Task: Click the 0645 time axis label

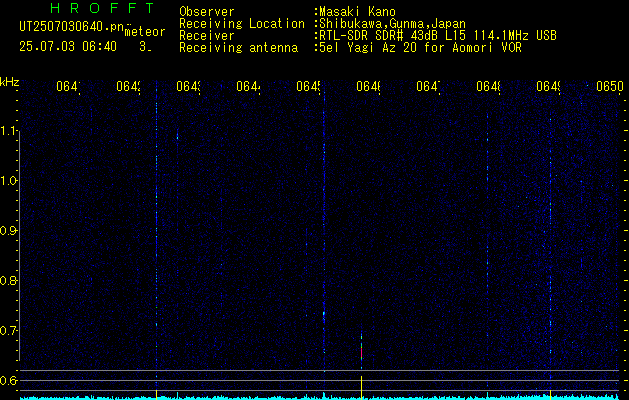Action: pyautogui.click(x=308, y=86)
